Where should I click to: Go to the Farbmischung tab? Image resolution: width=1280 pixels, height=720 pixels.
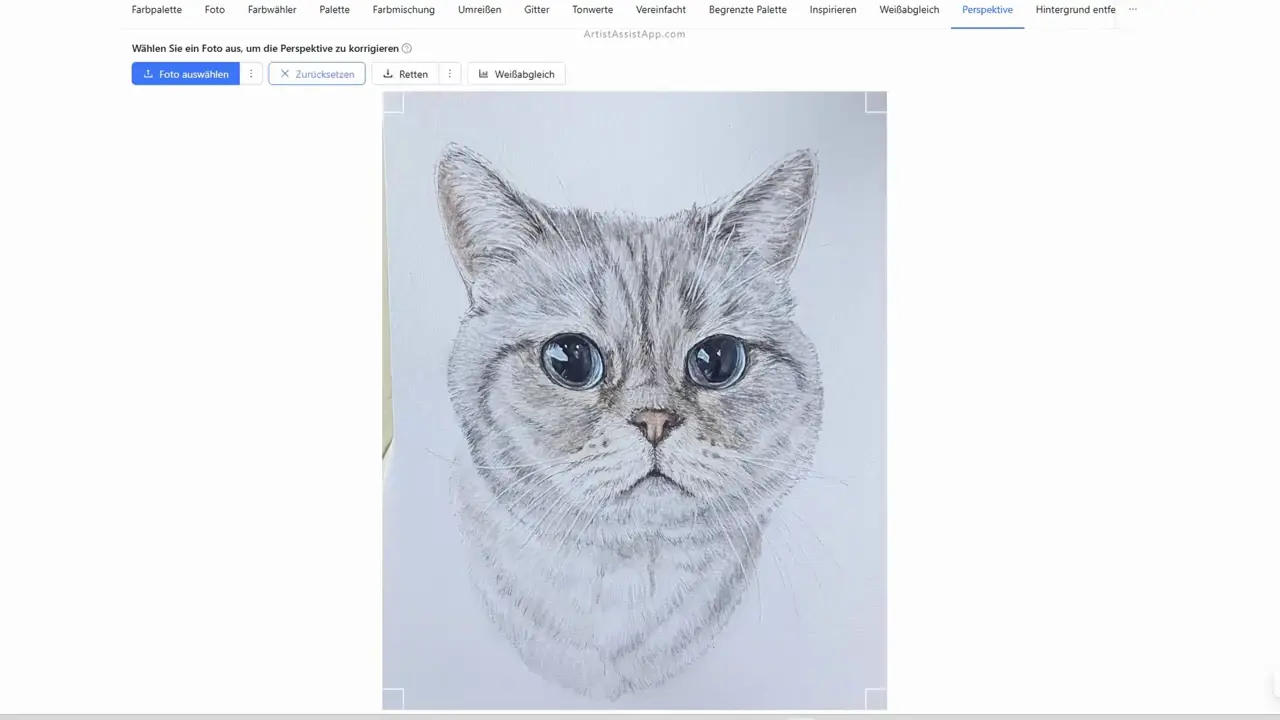[x=403, y=10]
